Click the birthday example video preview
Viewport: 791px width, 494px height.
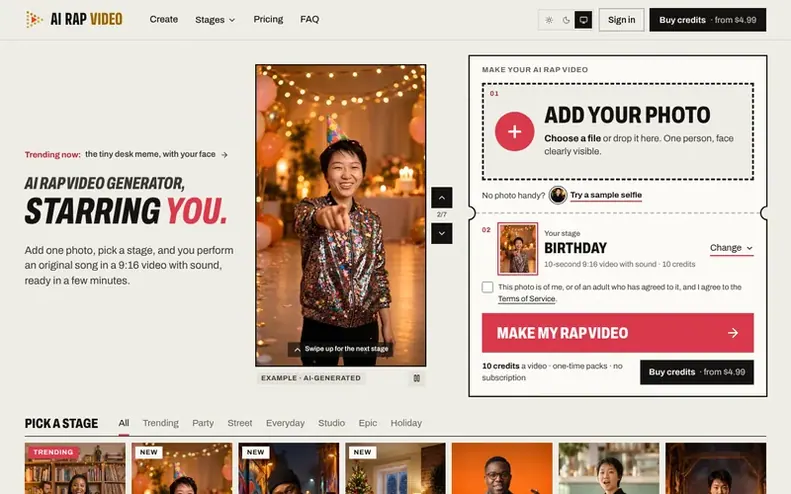tap(341, 215)
